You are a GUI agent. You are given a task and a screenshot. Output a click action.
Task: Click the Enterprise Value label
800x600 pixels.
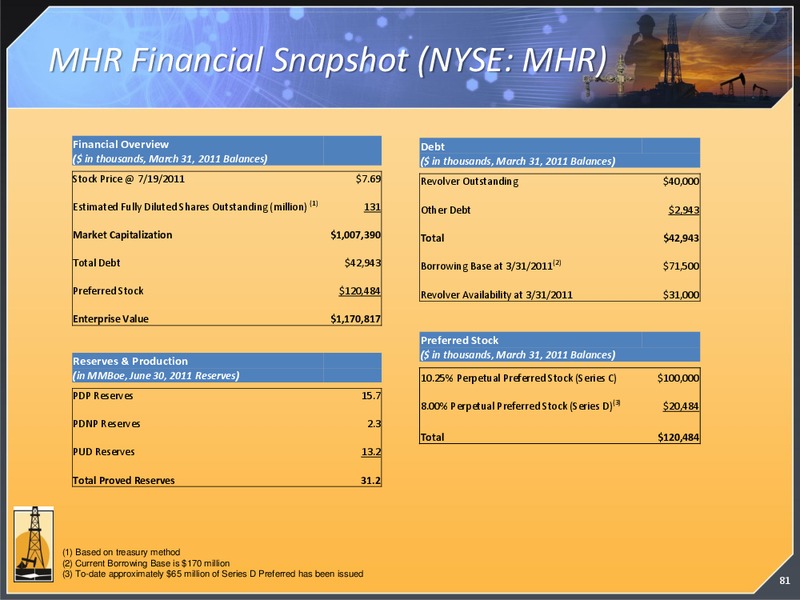coord(111,319)
